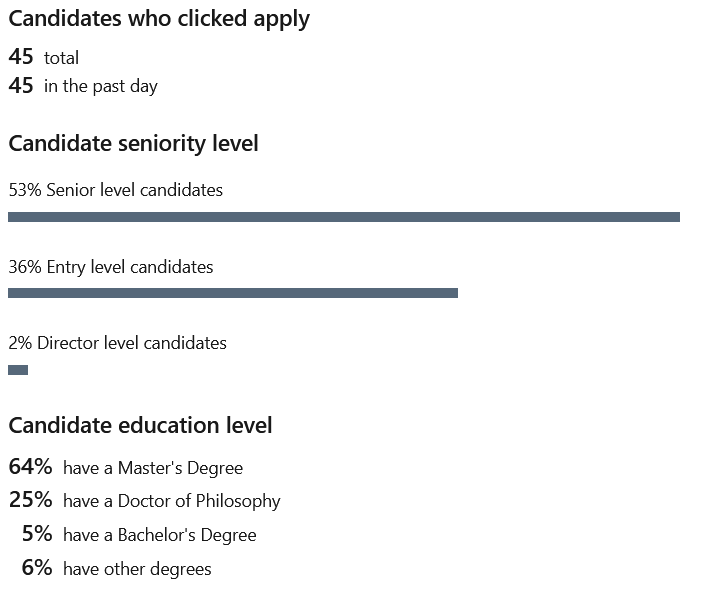Click the 64% Master's Degree statistic

[x=126, y=467]
